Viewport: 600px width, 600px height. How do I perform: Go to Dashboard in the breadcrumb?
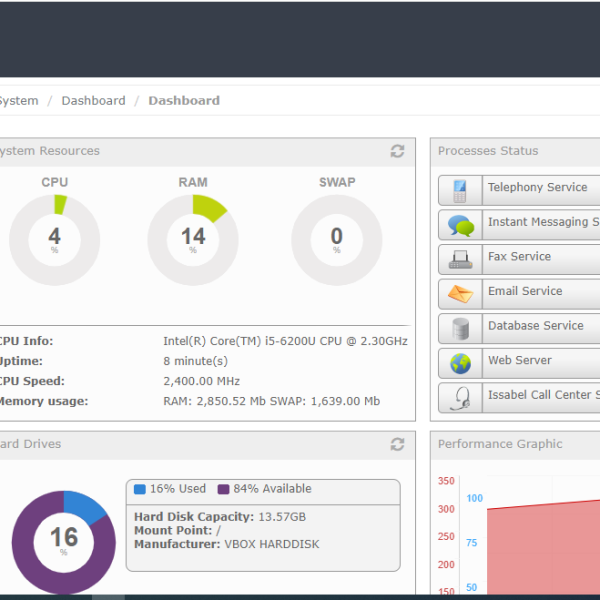(93, 101)
